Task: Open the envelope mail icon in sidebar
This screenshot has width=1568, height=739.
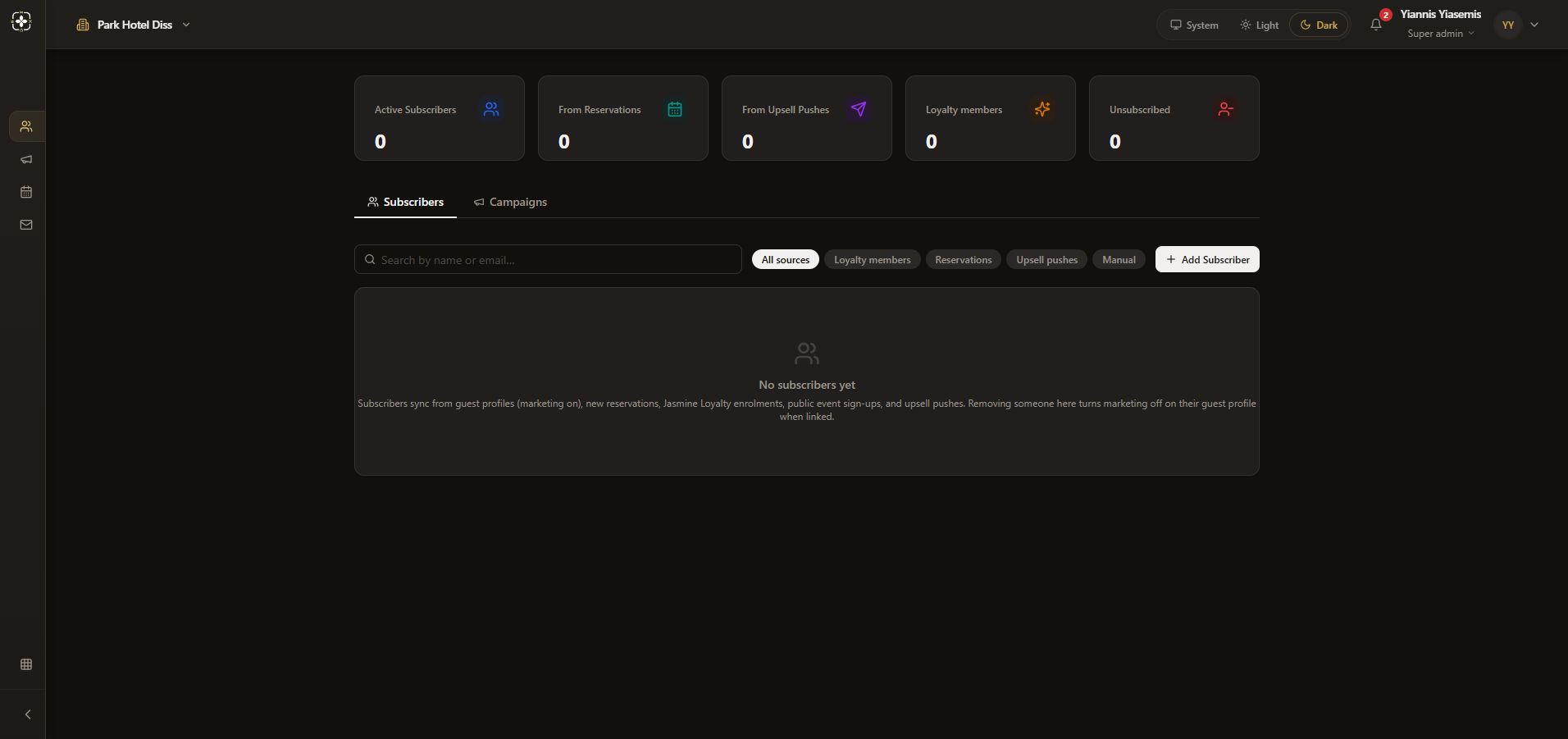Action: click(x=26, y=225)
